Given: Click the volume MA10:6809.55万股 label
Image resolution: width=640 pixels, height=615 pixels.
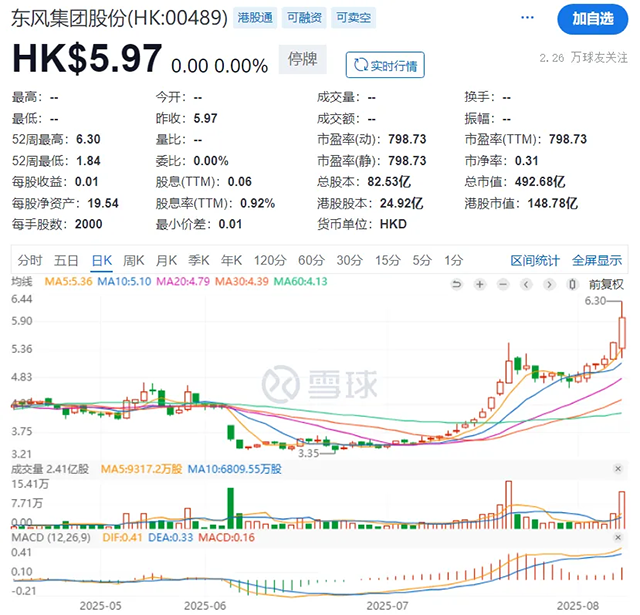Looking at the screenshot, I should [235, 469].
